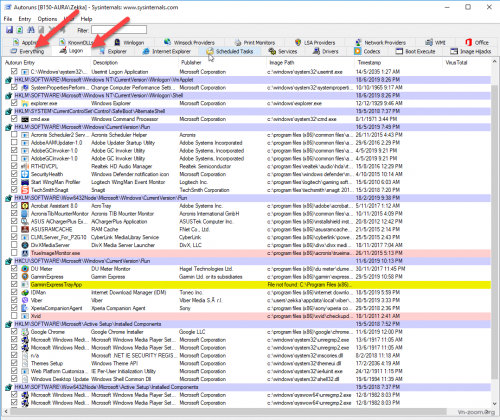Switch to the Image Hijacks tab

click(x=470, y=51)
